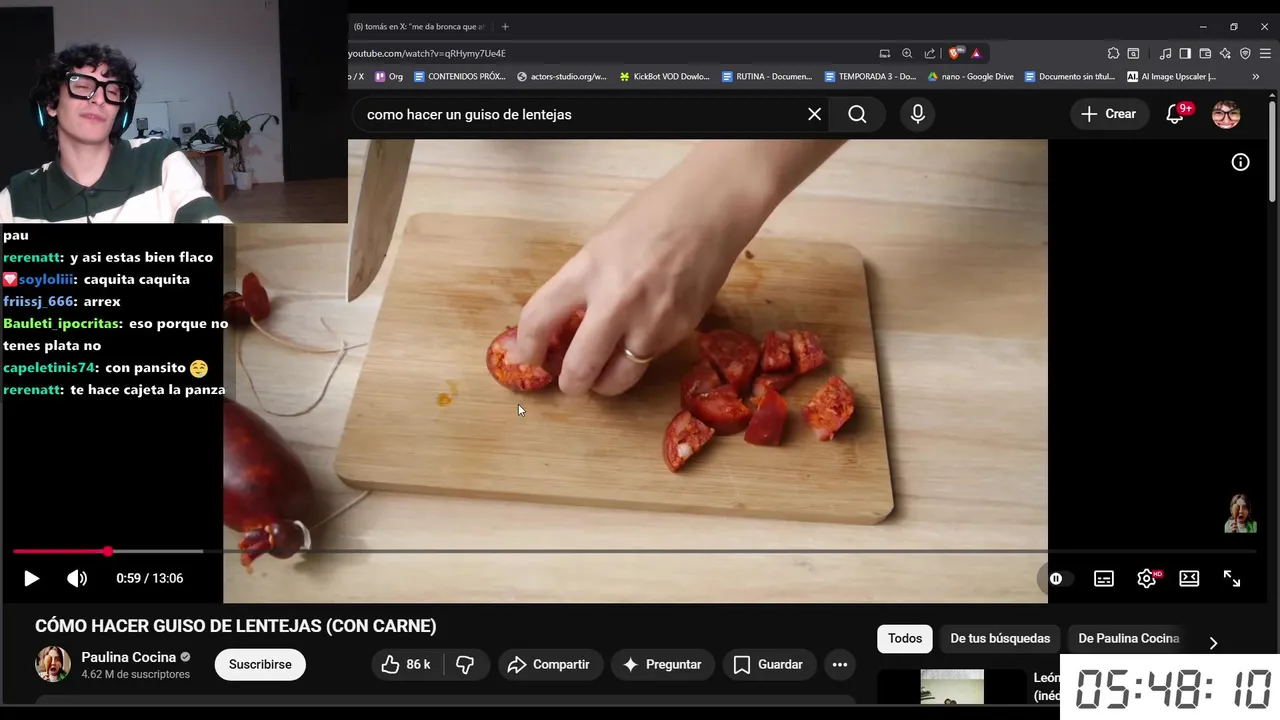Save the video with Guardar
1280x720 pixels.
768,664
